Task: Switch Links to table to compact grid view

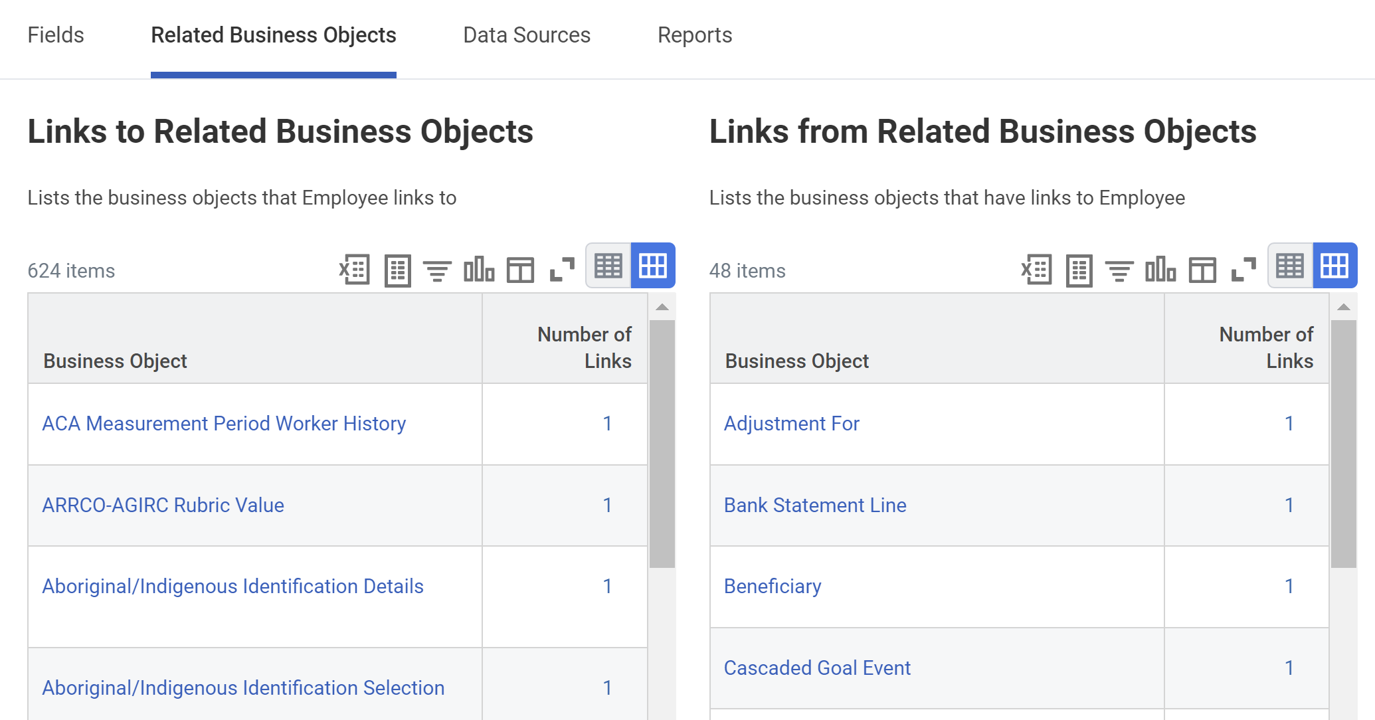Action: click(608, 266)
